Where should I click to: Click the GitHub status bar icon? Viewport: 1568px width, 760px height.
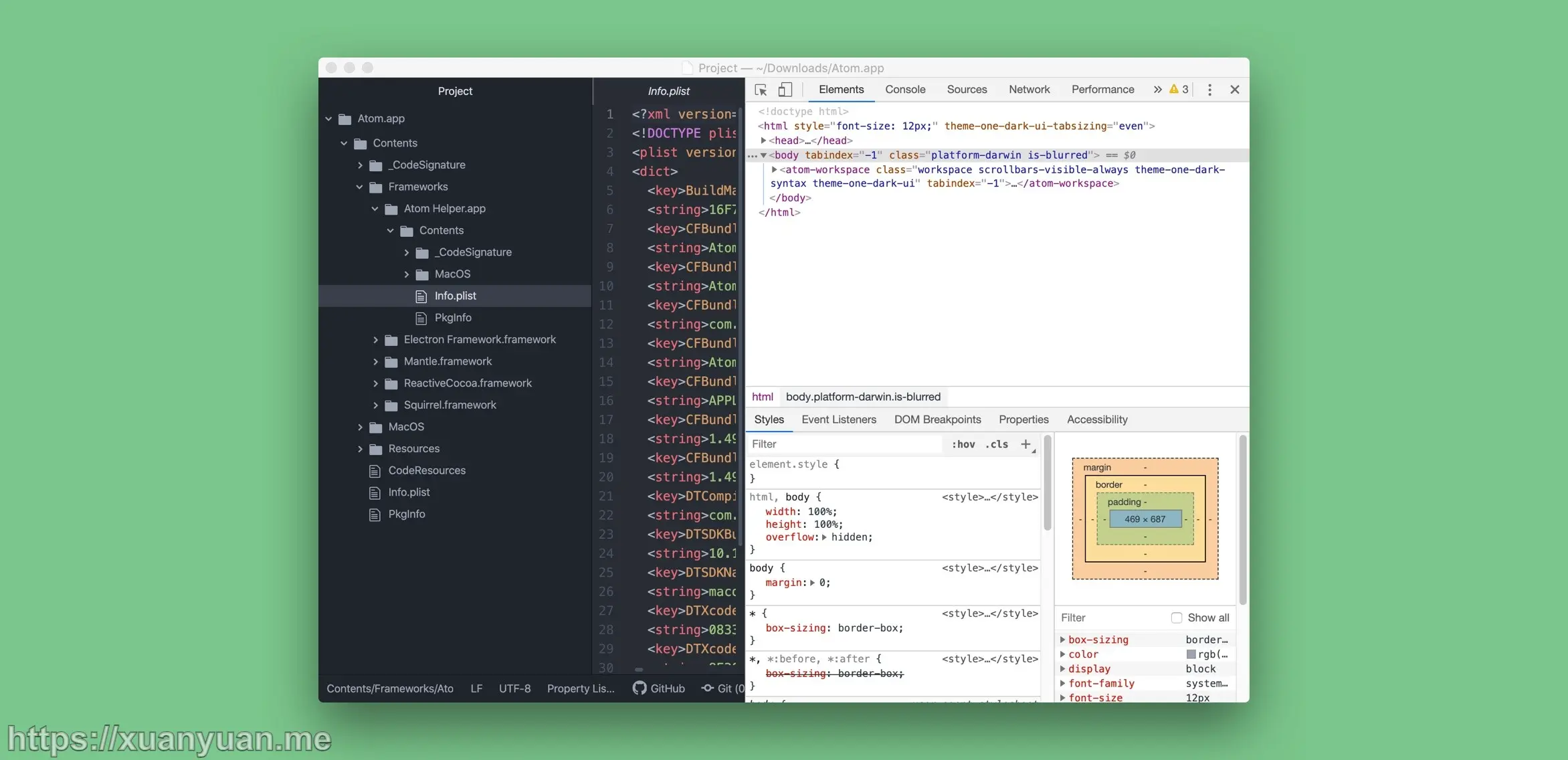[x=659, y=688]
